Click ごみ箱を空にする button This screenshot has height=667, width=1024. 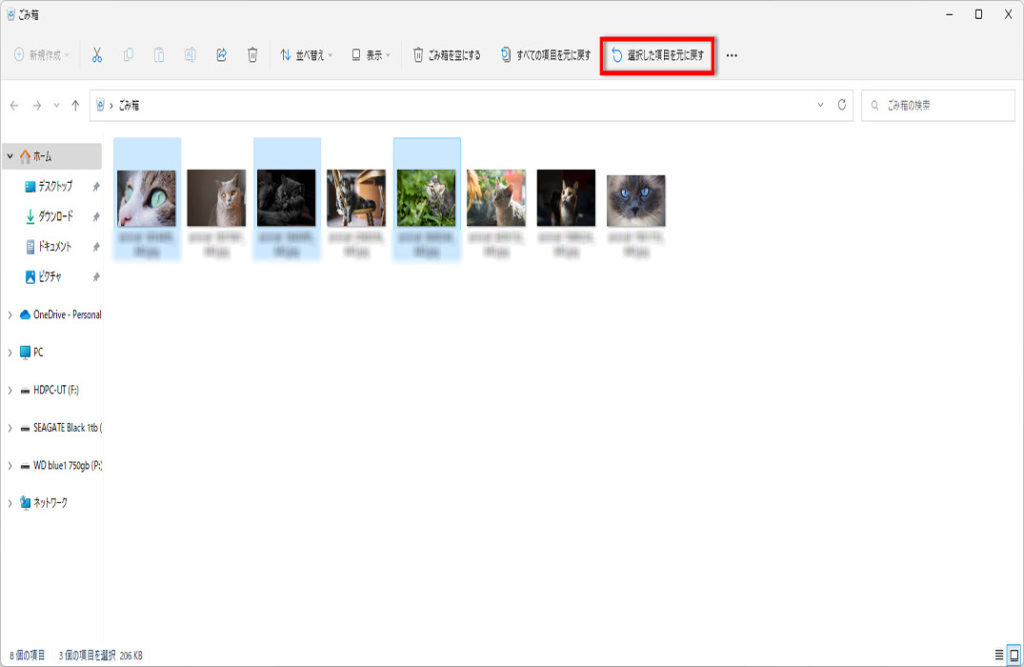(x=447, y=55)
